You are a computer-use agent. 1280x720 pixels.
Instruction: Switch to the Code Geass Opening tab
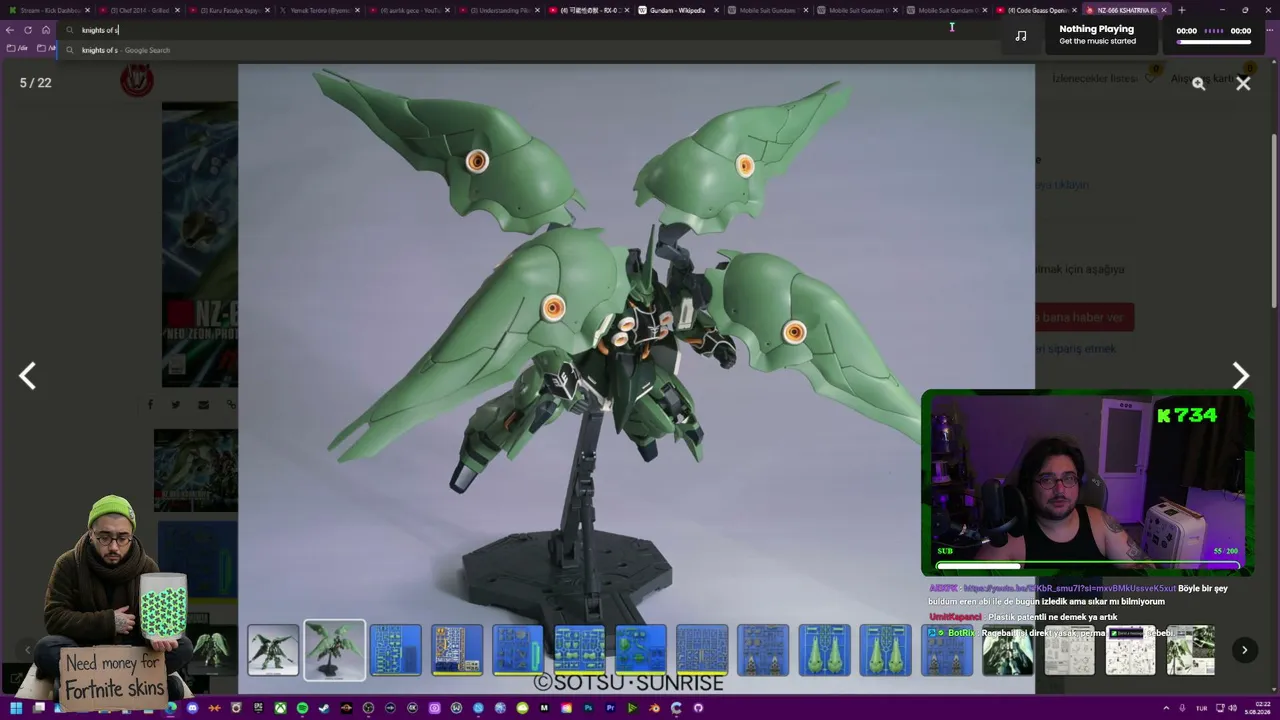(x=1038, y=10)
